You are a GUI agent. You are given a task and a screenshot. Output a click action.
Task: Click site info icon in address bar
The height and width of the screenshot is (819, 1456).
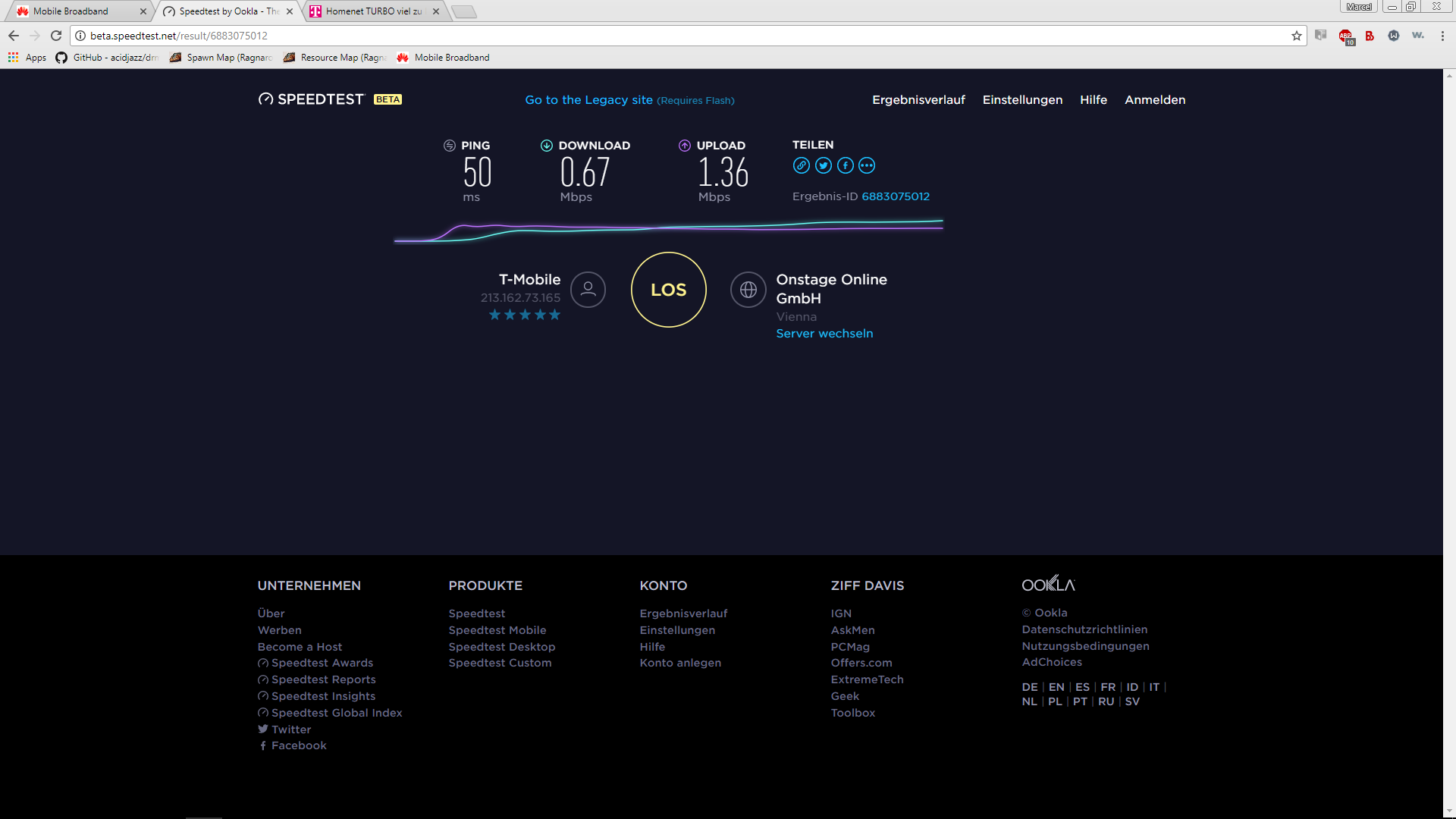tap(80, 36)
